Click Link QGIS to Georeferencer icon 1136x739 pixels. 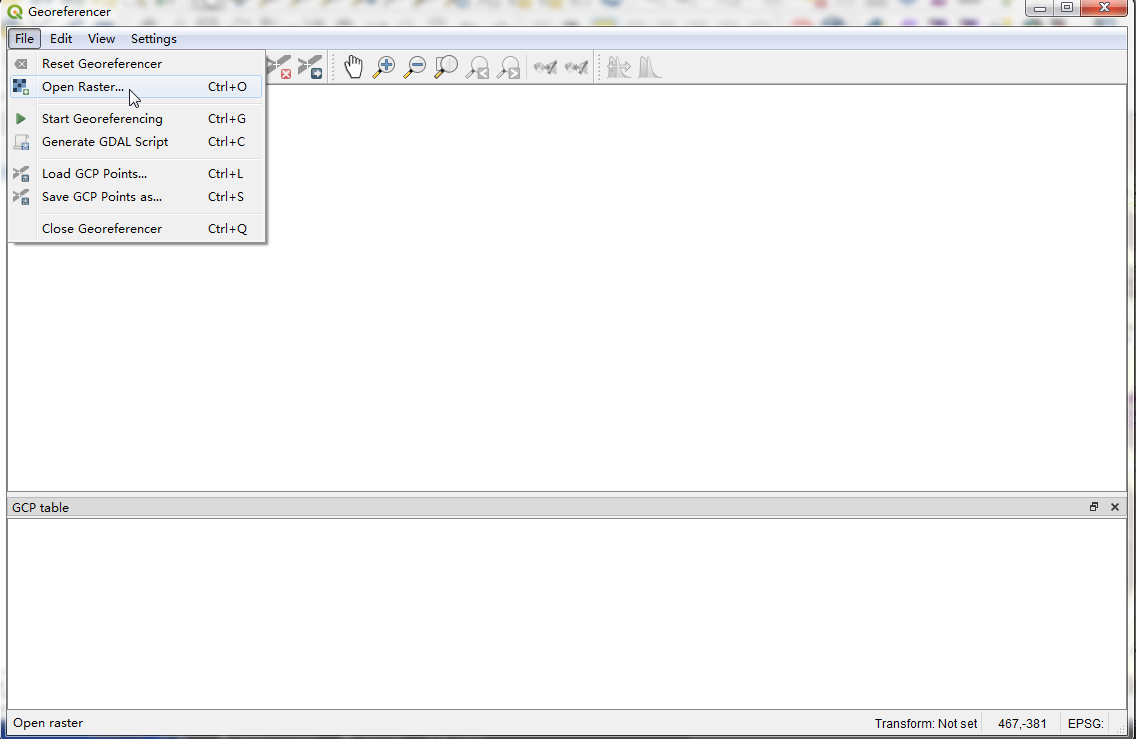click(x=577, y=67)
